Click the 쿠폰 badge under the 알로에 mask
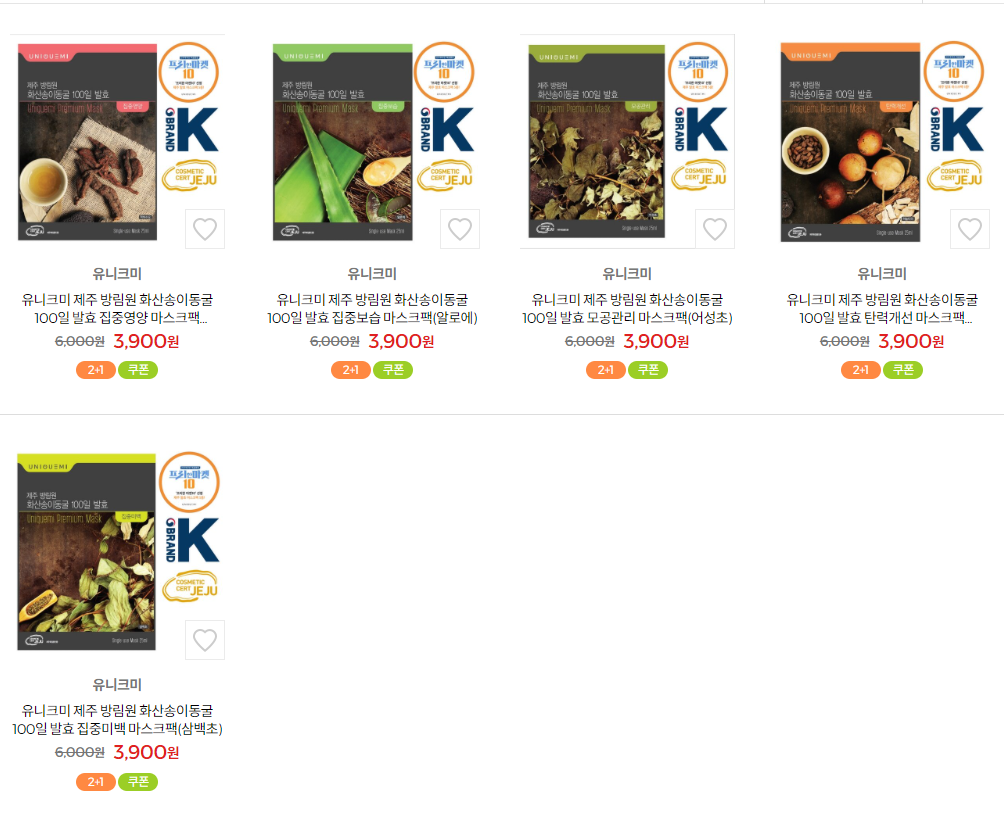The image size is (1004, 820). coord(393,370)
